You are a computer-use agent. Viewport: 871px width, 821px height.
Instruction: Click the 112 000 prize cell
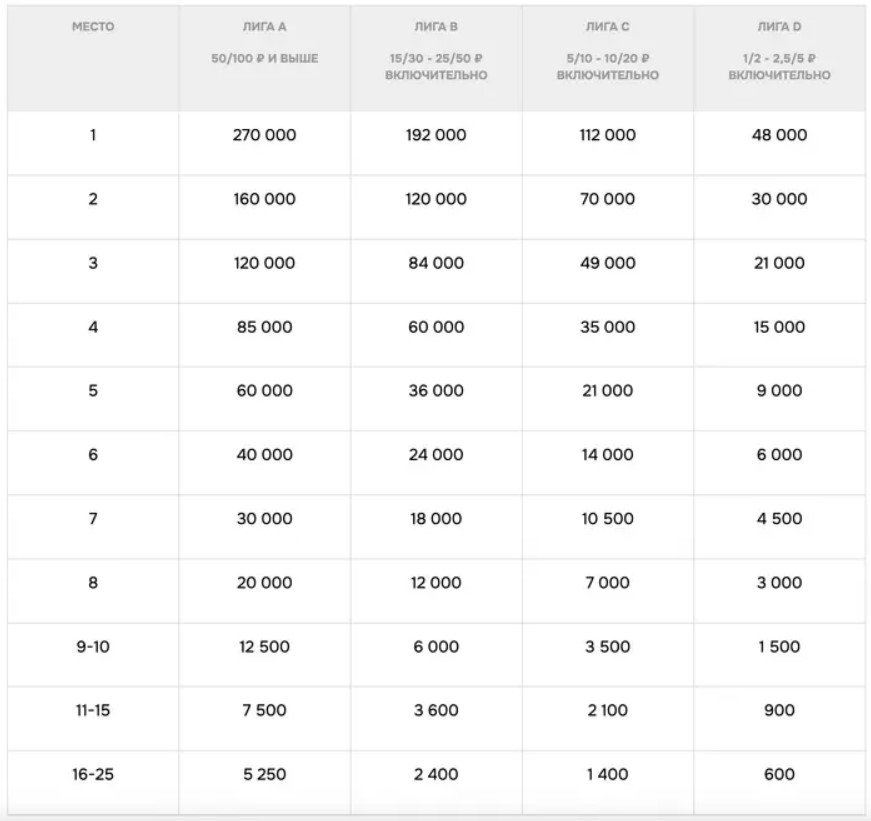coord(607,135)
